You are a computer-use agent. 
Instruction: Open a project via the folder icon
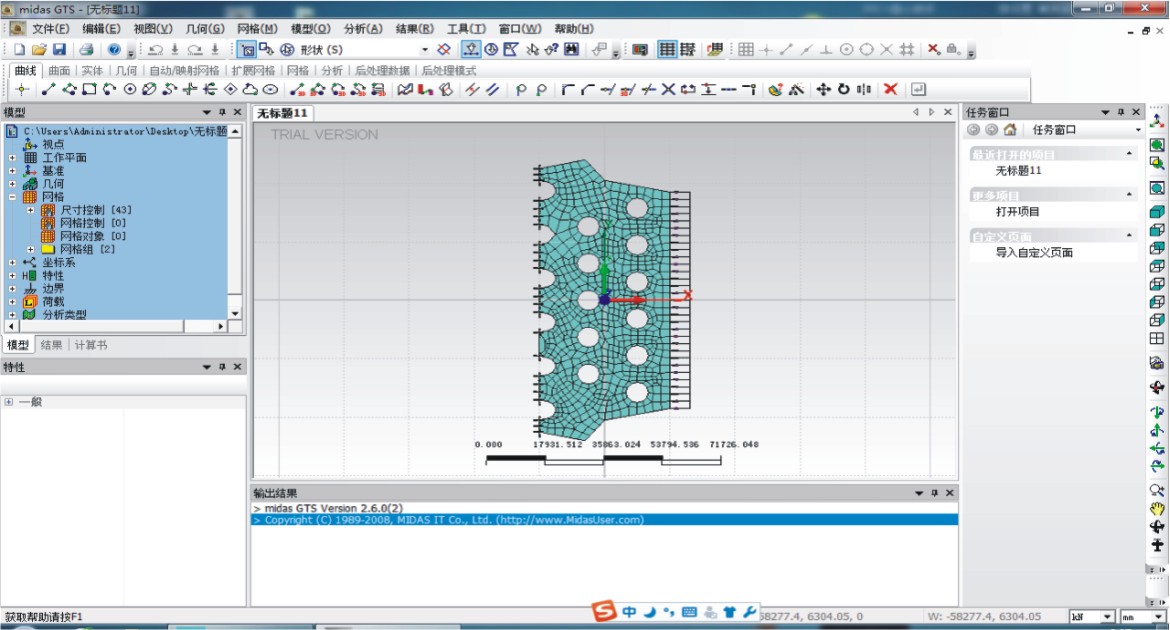[39, 49]
